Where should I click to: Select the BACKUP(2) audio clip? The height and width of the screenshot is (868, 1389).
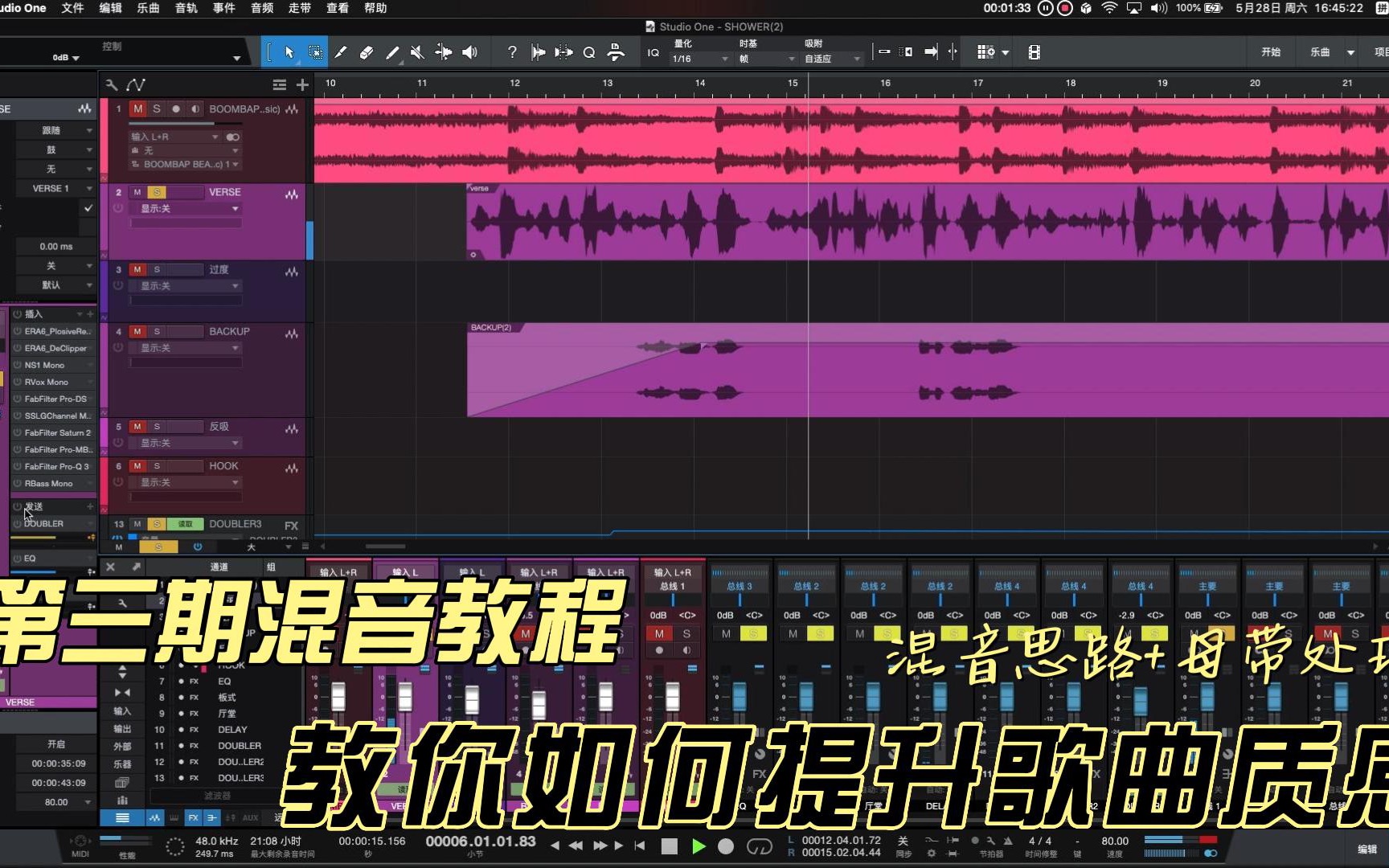[x=928, y=370]
